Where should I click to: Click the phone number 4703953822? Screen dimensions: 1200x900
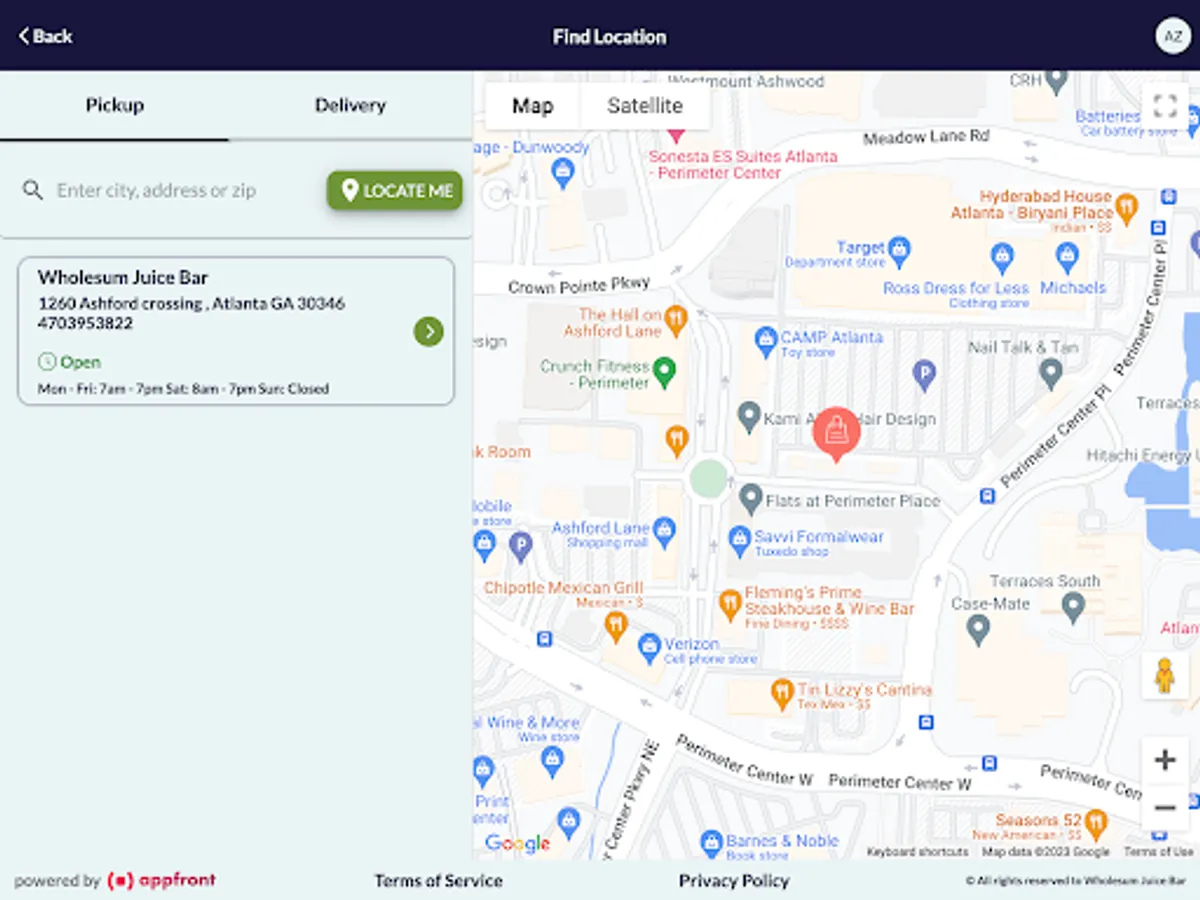[x=85, y=323]
